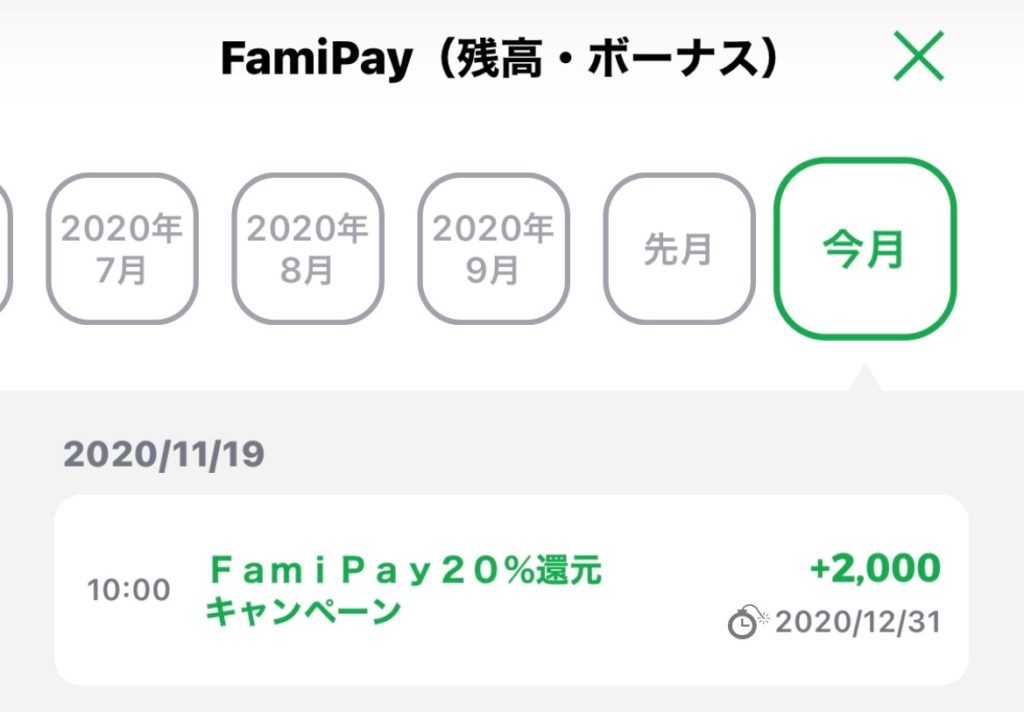Click the 2020/11/19 date header
The width and height of the screenshot is (1024, 712).
click(164, 454)
